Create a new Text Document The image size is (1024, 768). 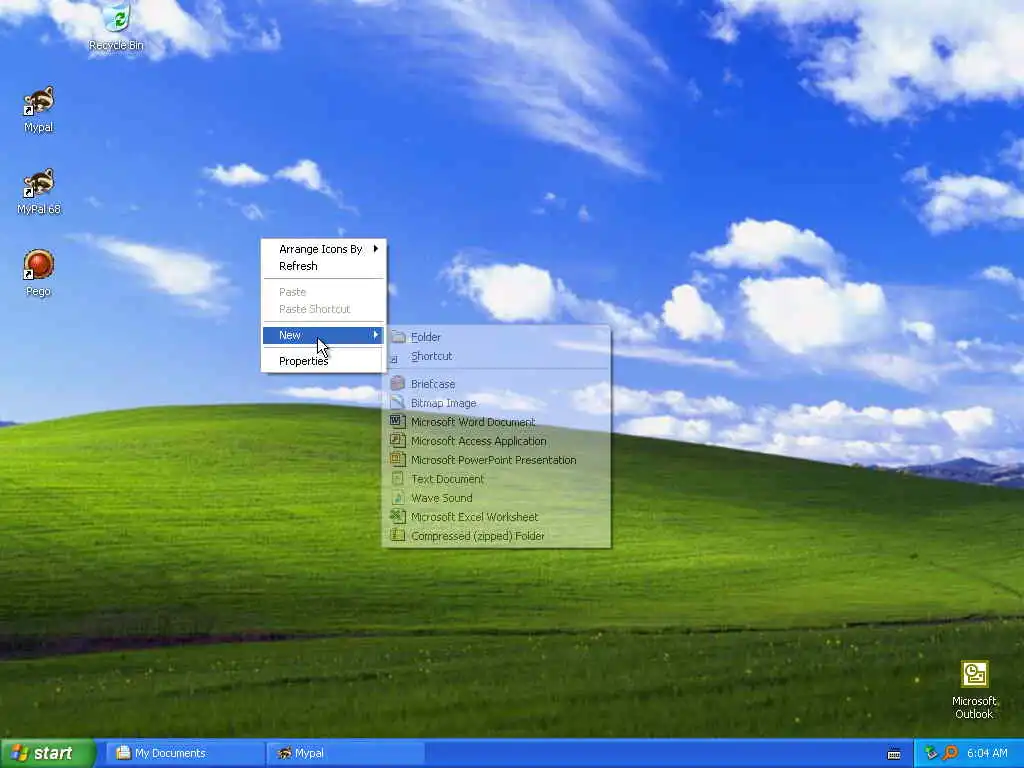pos(497,479)
